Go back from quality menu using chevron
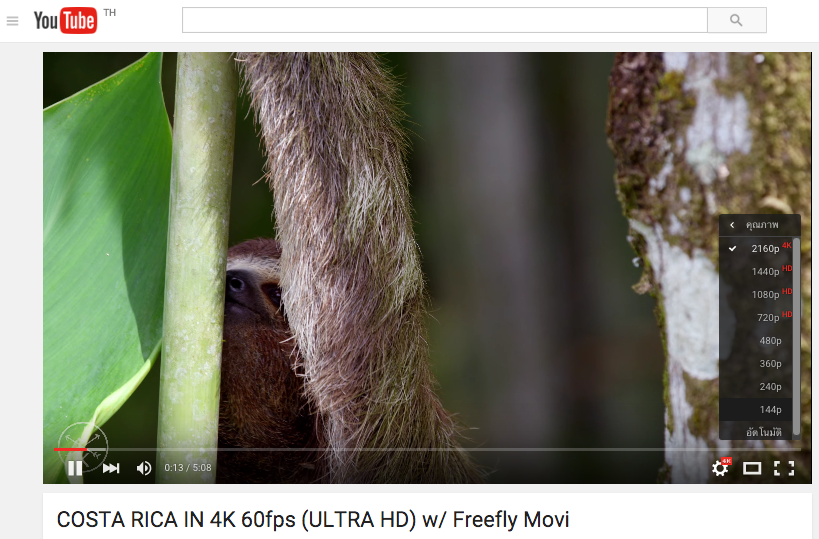 [x=732, y=225]
